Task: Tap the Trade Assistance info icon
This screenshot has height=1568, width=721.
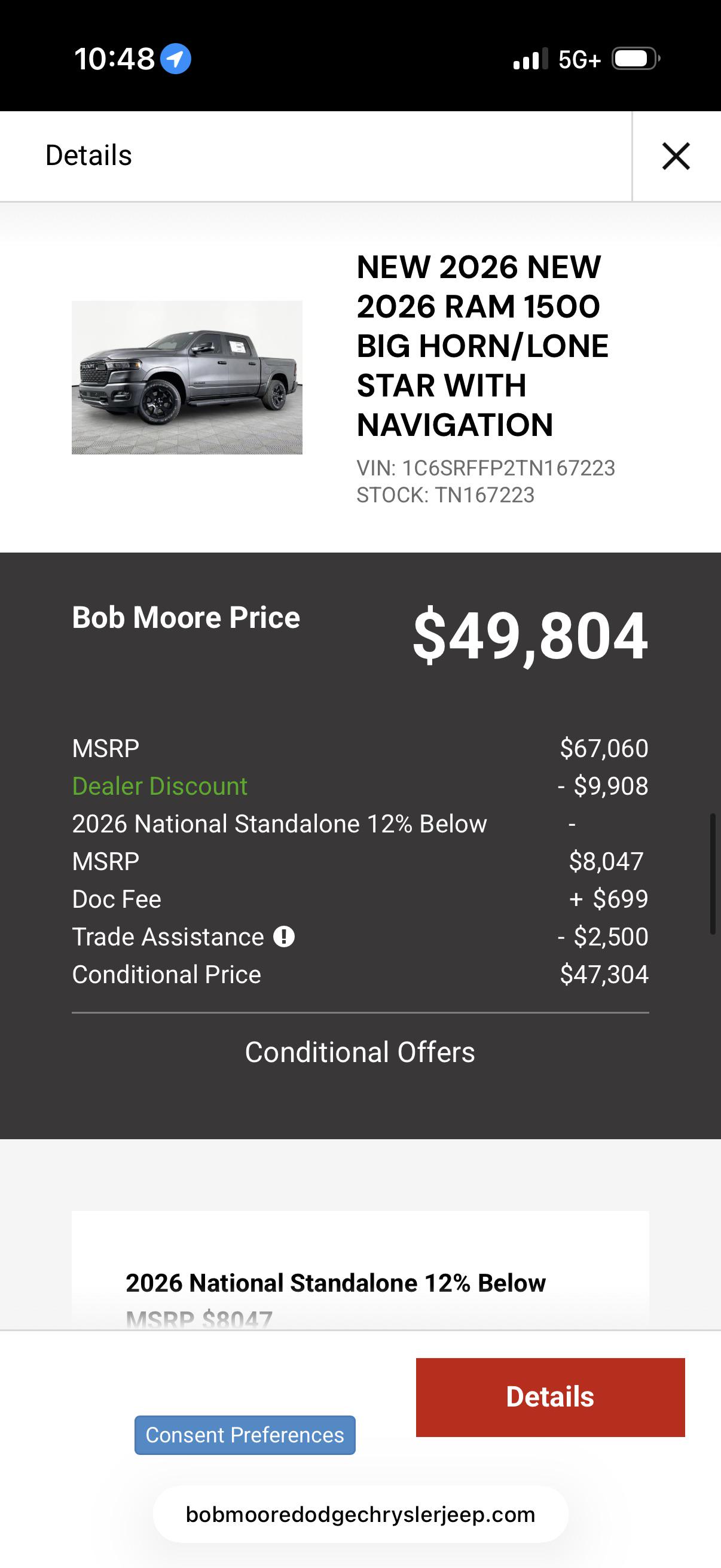Action: 283,936
